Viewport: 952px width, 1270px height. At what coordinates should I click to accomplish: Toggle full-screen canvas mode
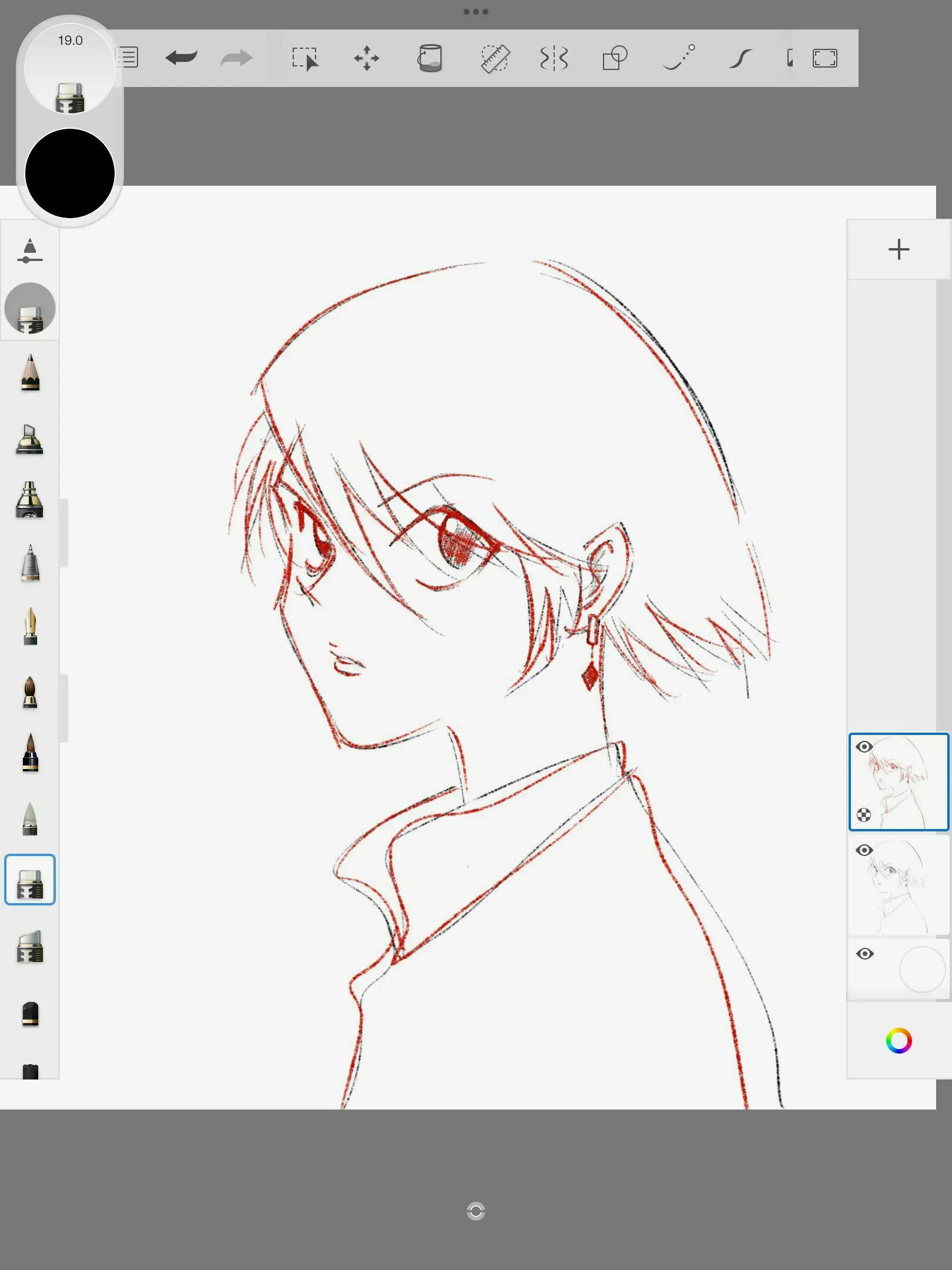click(824, 58)
